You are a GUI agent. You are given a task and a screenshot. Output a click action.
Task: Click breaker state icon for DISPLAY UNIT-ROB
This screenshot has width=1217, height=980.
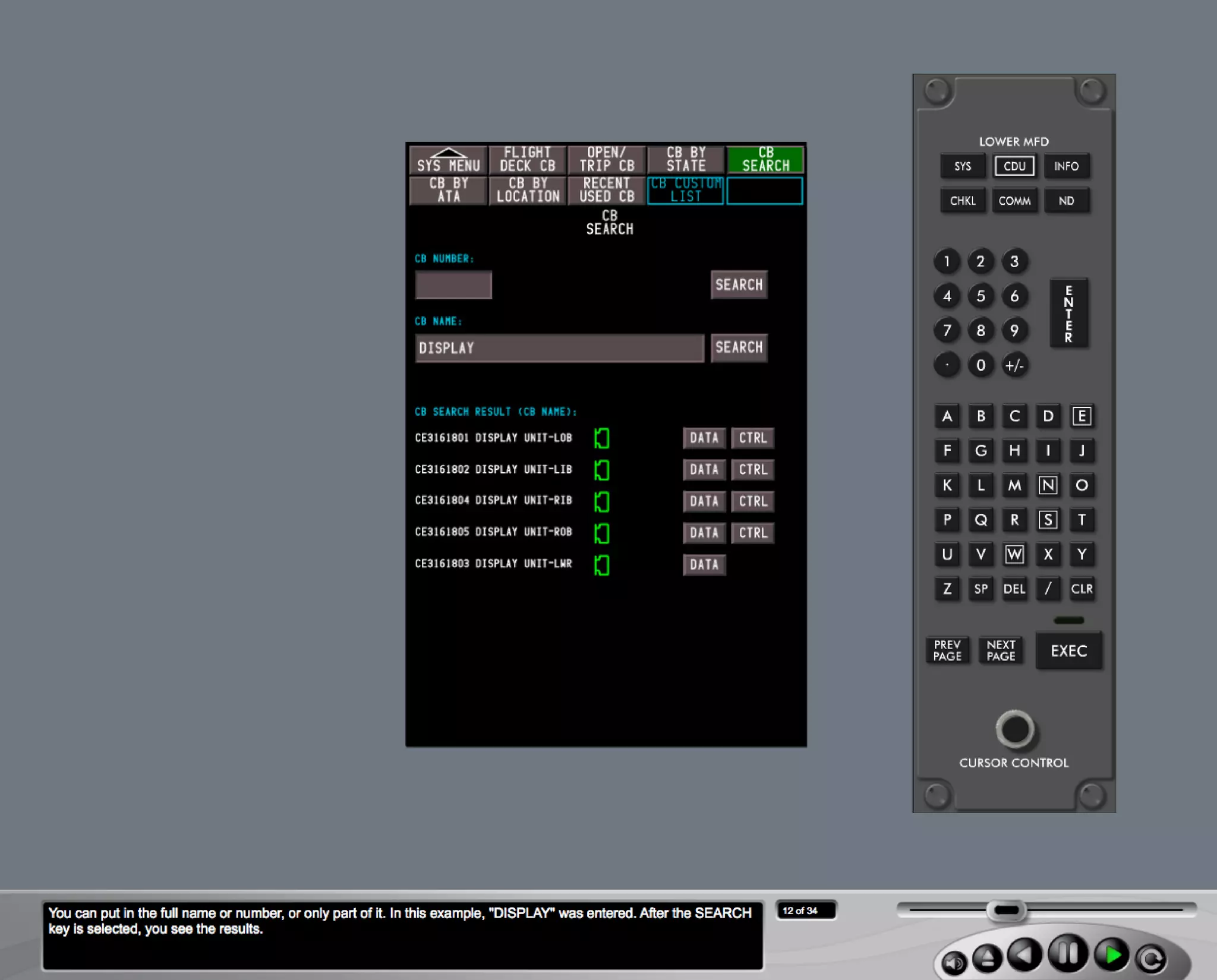(x=602, y=533)
